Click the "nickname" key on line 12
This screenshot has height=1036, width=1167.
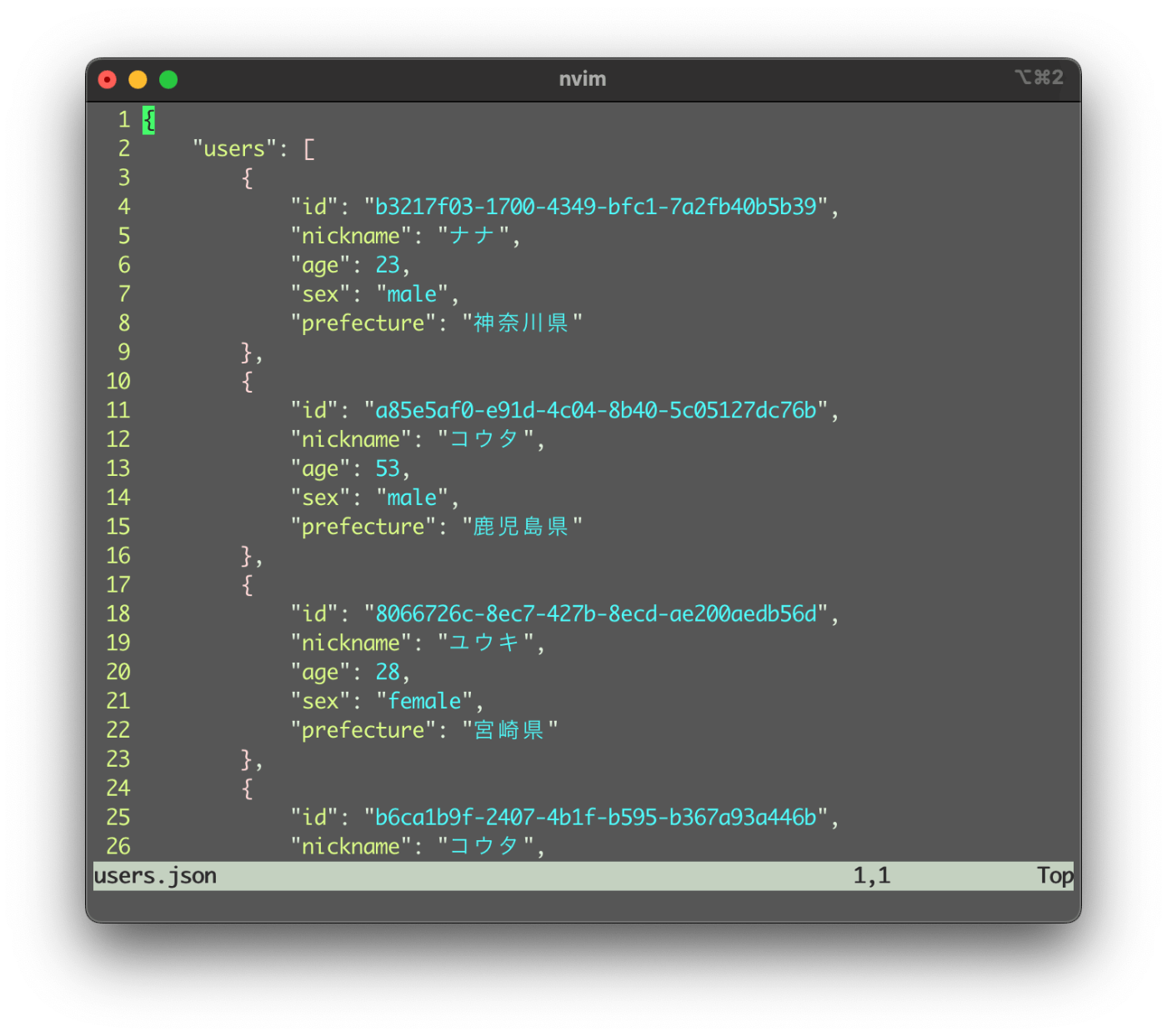click(351, 439)
